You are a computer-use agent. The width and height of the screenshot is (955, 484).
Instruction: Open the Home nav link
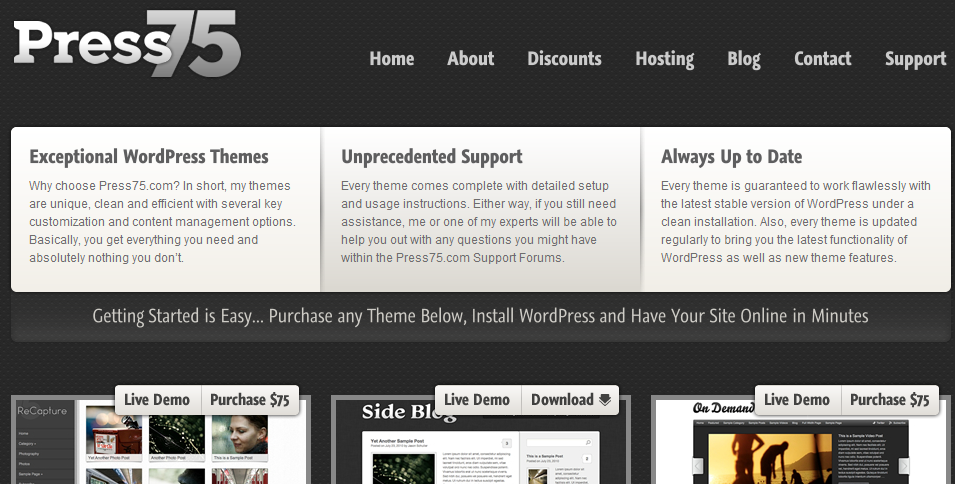pos(392,58)
